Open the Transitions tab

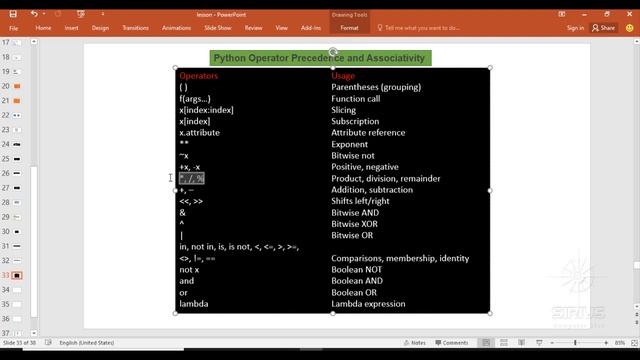pyautogui.click(x=136, y=28)
